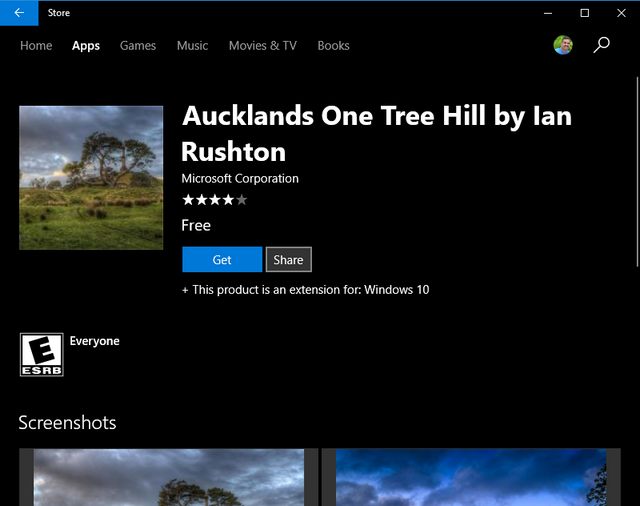Close the Store window
This screenshot has height=506, width=640.
coord(621,13)
